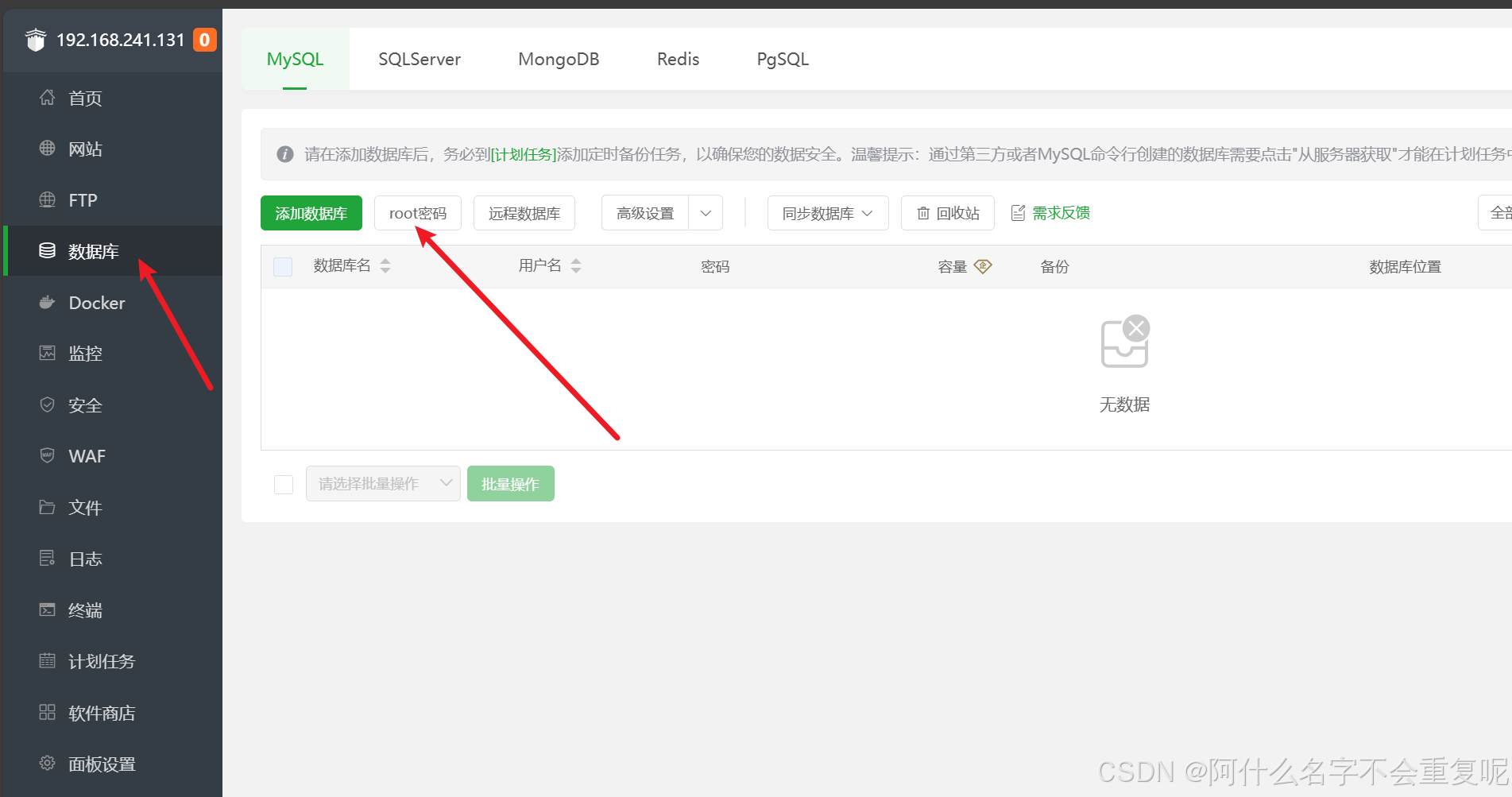Image resolution: width=1512 pixels, height=797 pixels.
Task: Click the grid icon next to 软件商店
Action: pyautogui.click(x=48, y=712)
